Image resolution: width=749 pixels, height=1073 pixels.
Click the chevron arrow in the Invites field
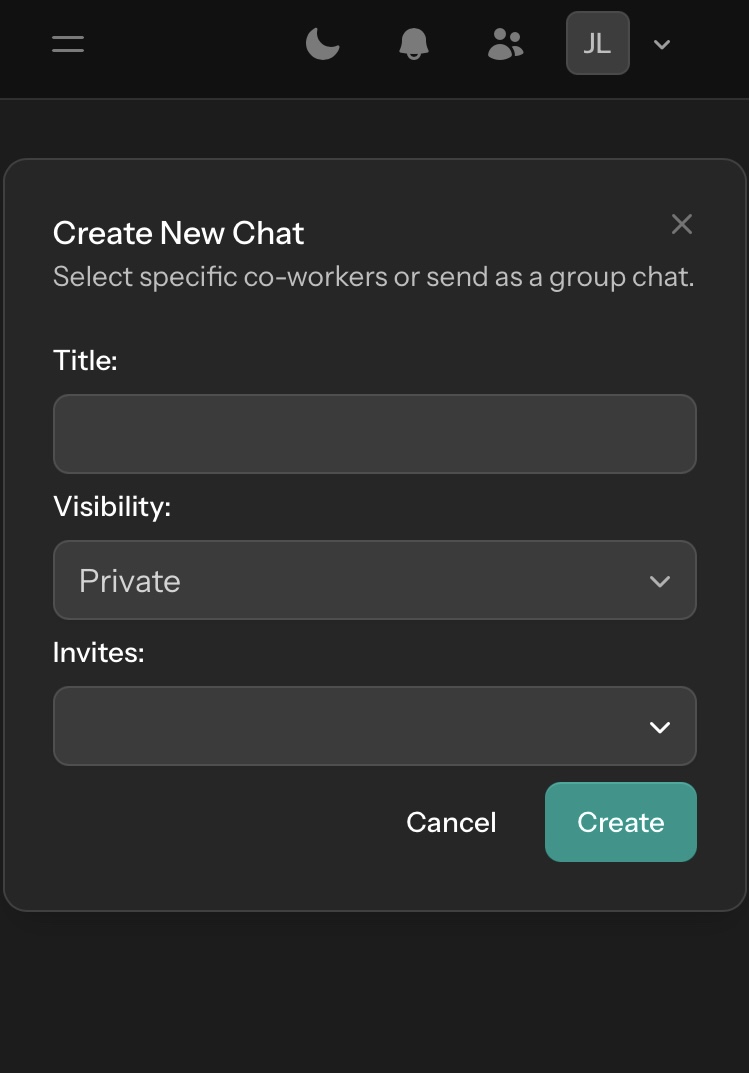pos(659,727)
